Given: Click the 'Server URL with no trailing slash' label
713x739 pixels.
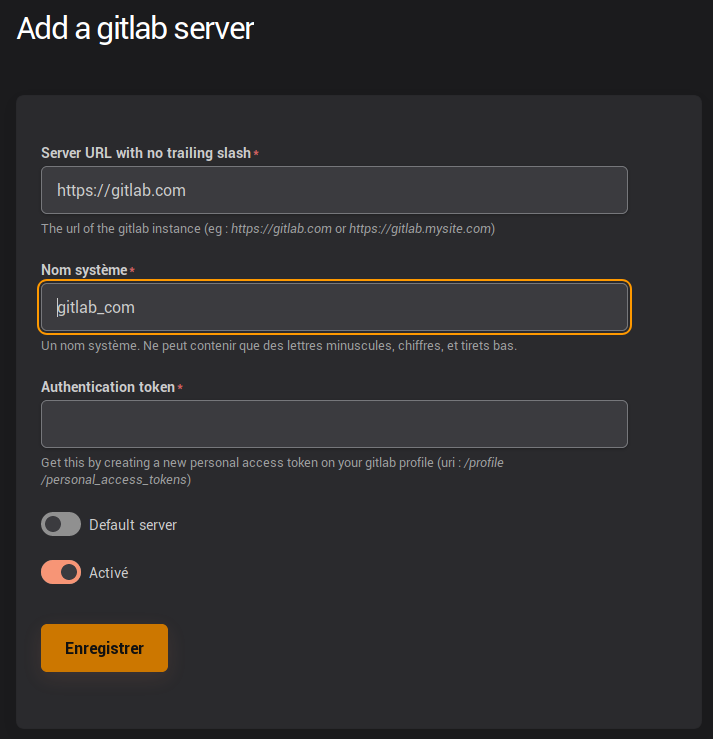Looking at the screenshot, I should point(145,153).
